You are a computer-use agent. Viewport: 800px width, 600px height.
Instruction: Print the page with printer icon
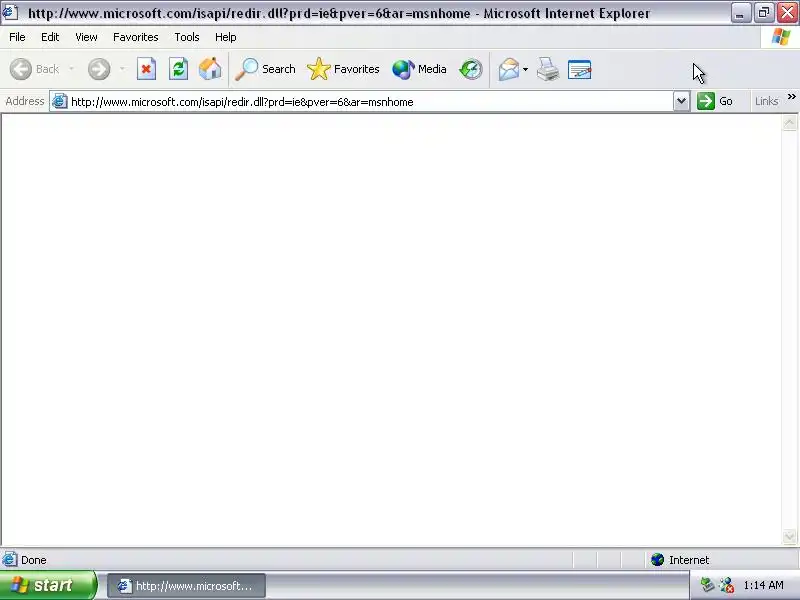click(548, 69)
